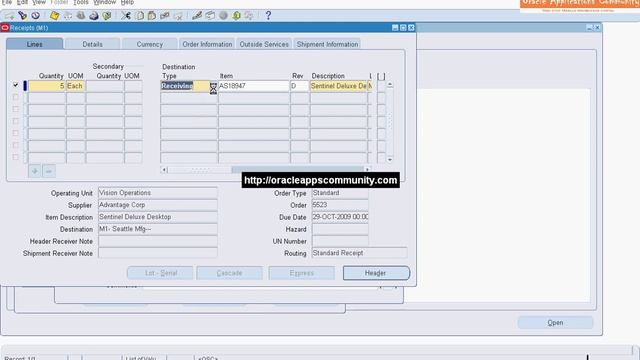
Task: Switch to the Lines tab
Action: pos(35,44)
